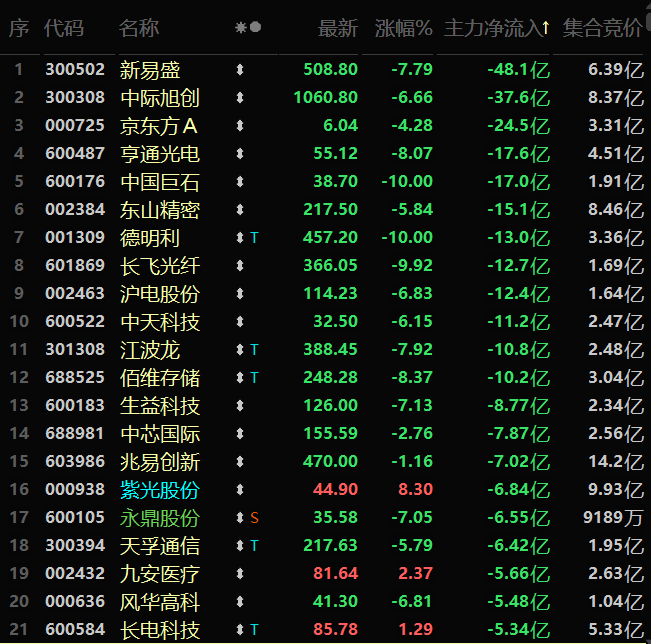Image resolution: width=651 pixels, height=644 pixels.
Task: Click the pin icon in 长飞光纤 row
Action: (x=240, y=266)
